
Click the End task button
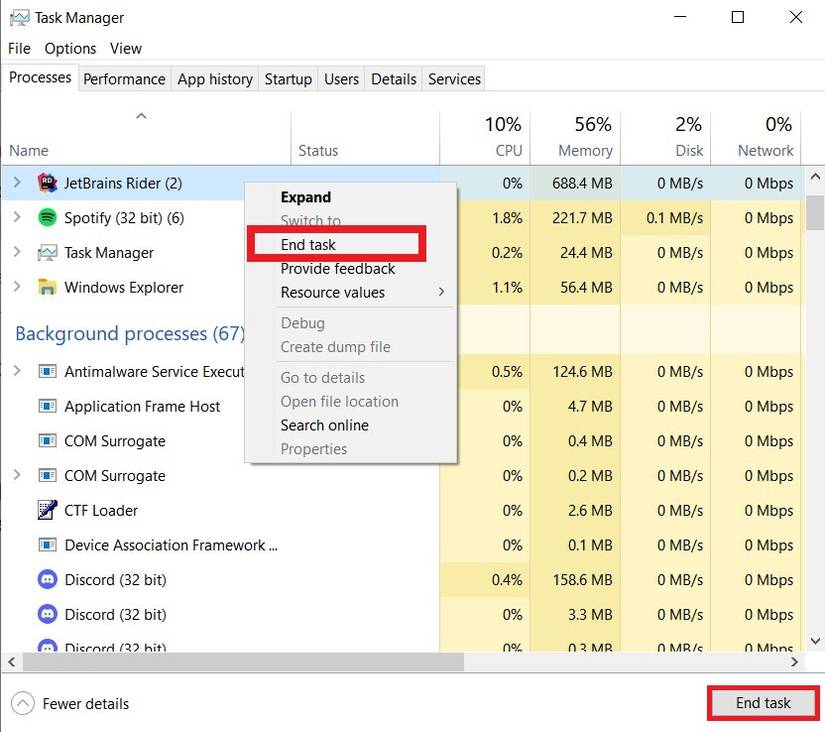762,703
